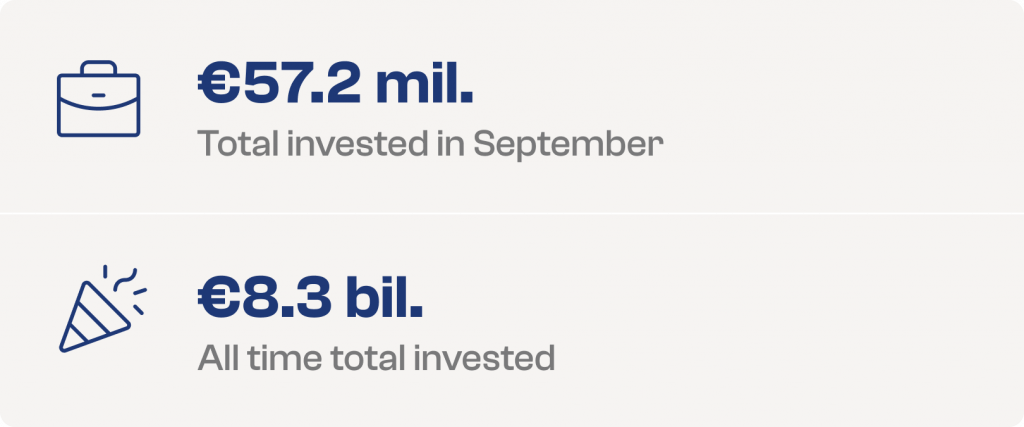Click empty area of the all-time stat card
1024x427 pixels.
point(784,320)
